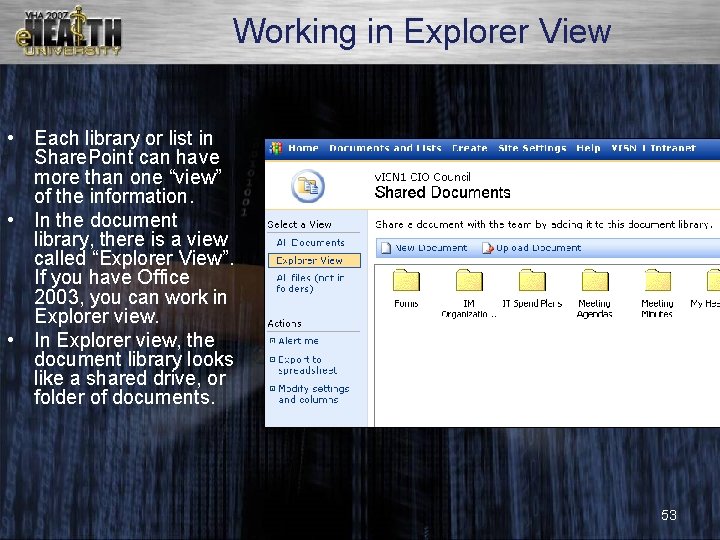
Task: Click the Alert me bullet icon
Action: tap(272, 341)
